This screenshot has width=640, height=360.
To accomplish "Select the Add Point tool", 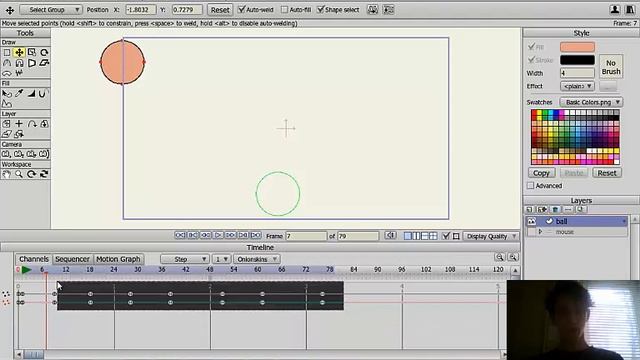I will pyautogui.click(x=7, y=63).
